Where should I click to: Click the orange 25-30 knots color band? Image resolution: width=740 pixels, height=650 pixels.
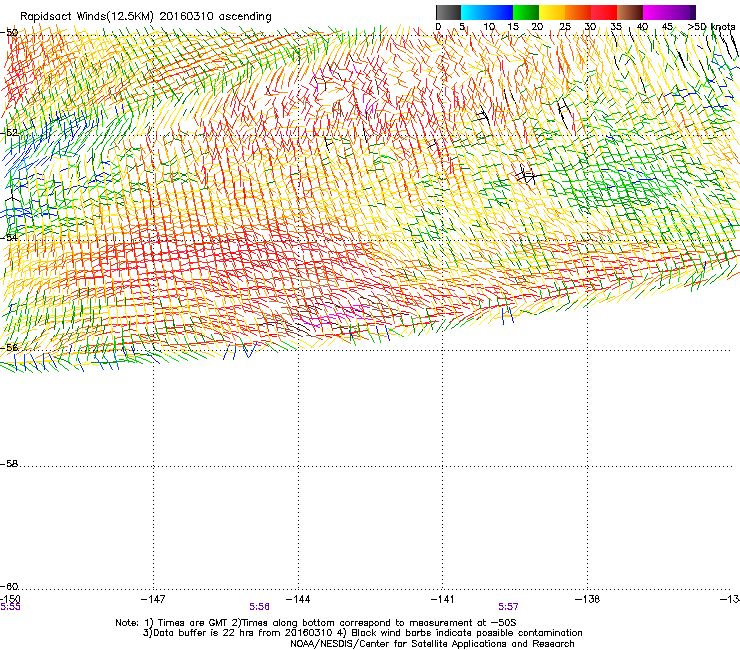[578, 12]
